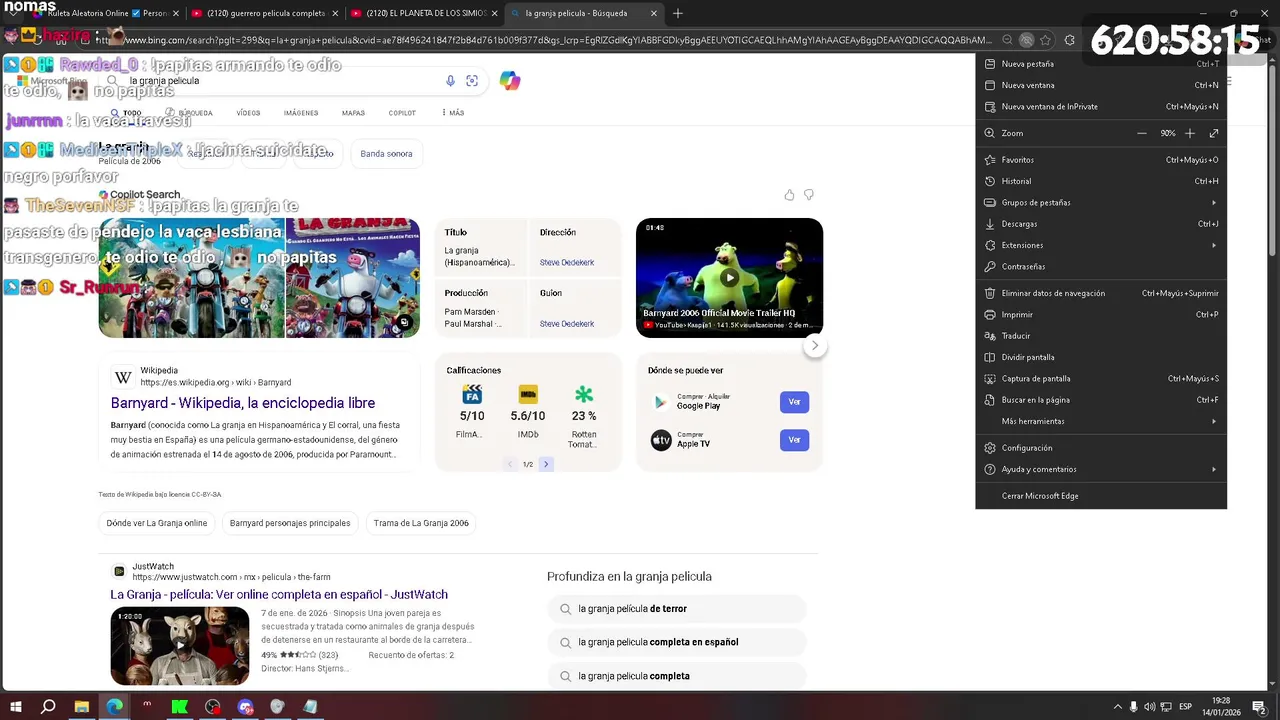Open Configuración from Edge menu

[1101, 448]
